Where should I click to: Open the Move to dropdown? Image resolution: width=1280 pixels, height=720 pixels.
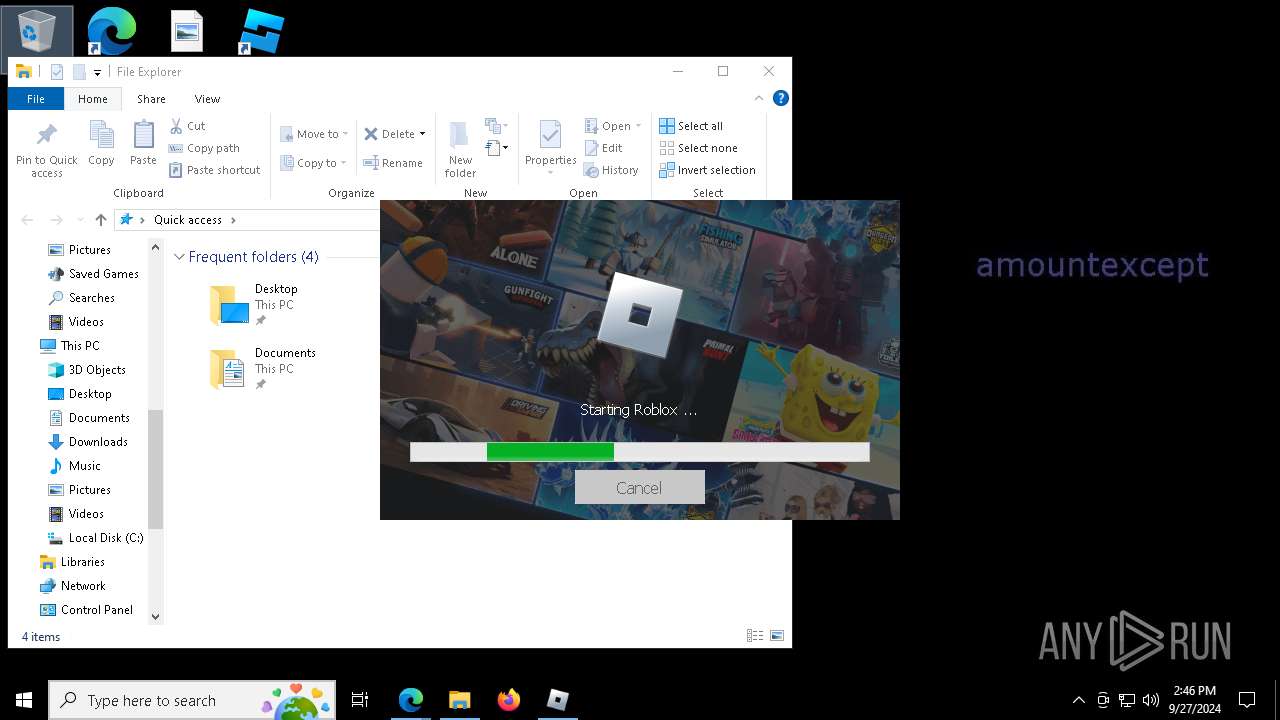tap(314, 134)
